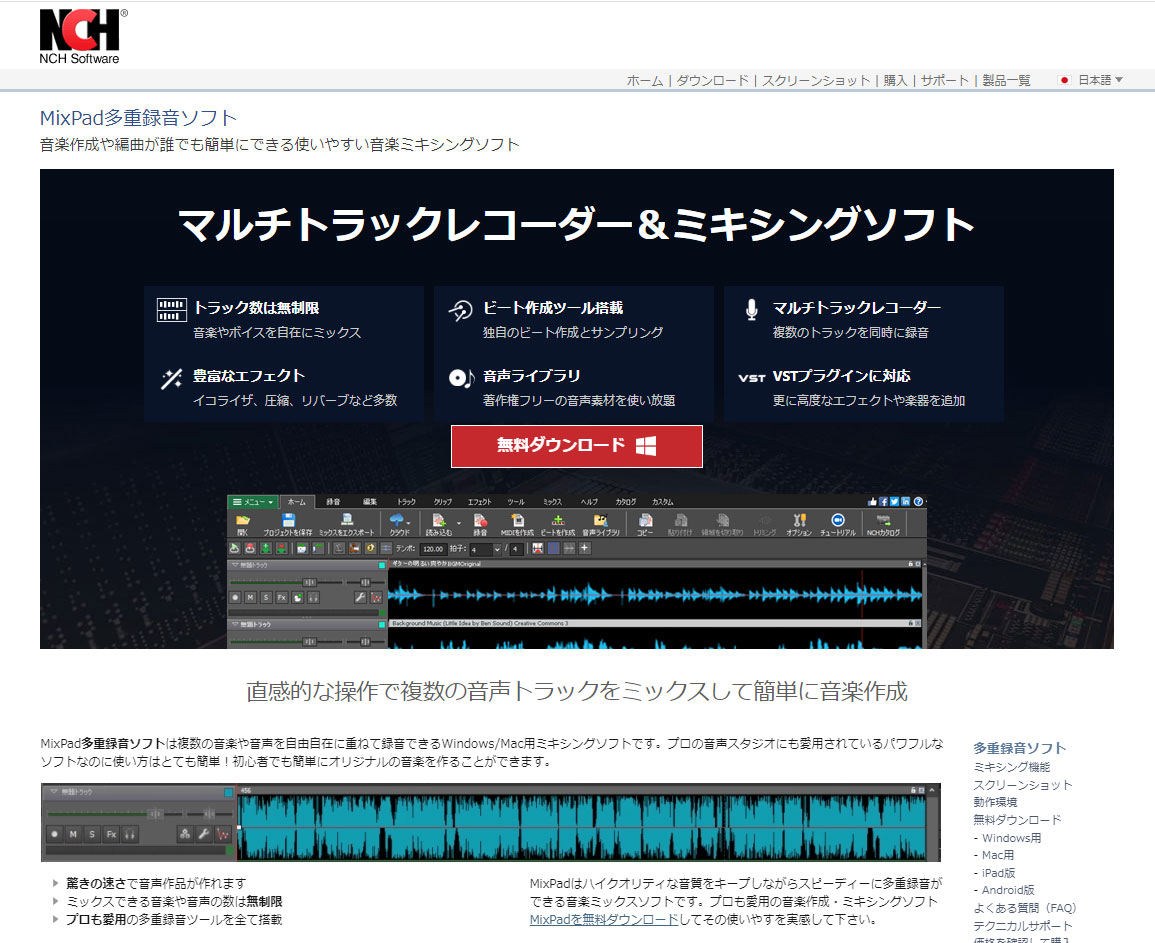
Task: Select the 録音 ribbon tab
Action: 333,502
